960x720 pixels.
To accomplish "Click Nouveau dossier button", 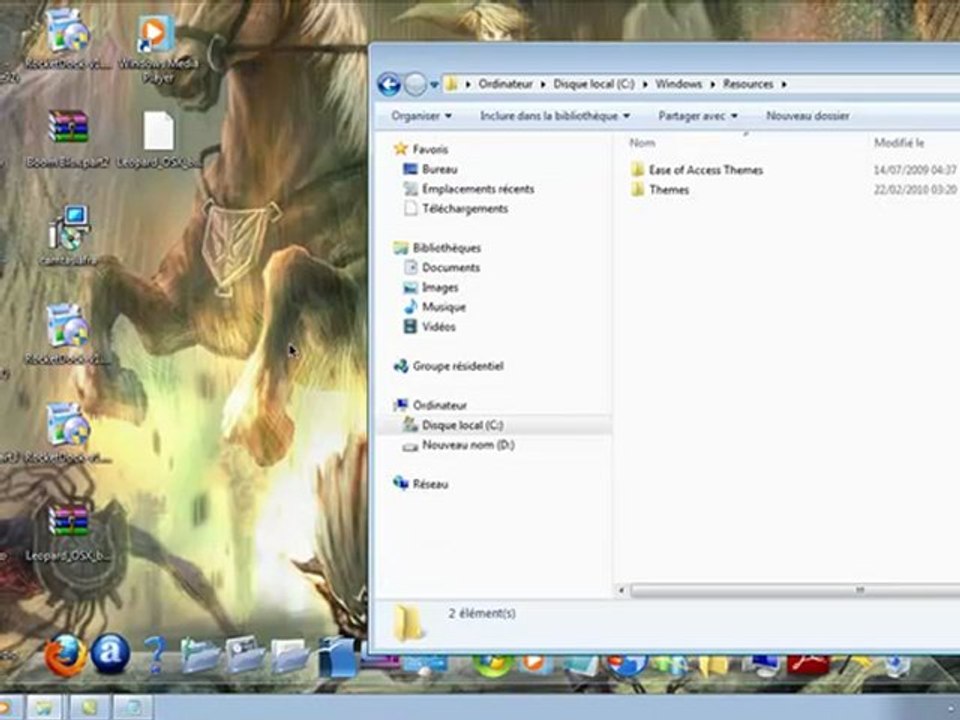I will pyautogui.click(x=808, y=116).
